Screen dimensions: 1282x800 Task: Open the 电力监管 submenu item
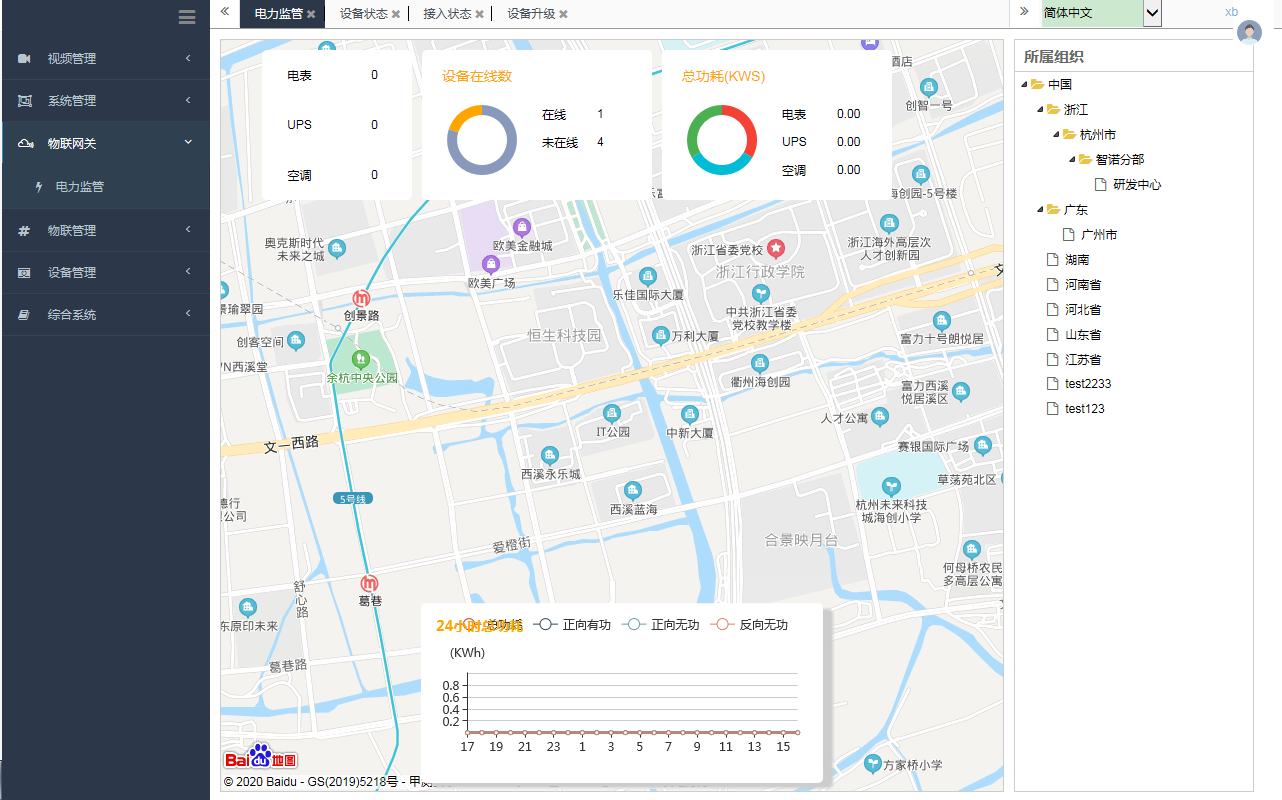(80, 187)
